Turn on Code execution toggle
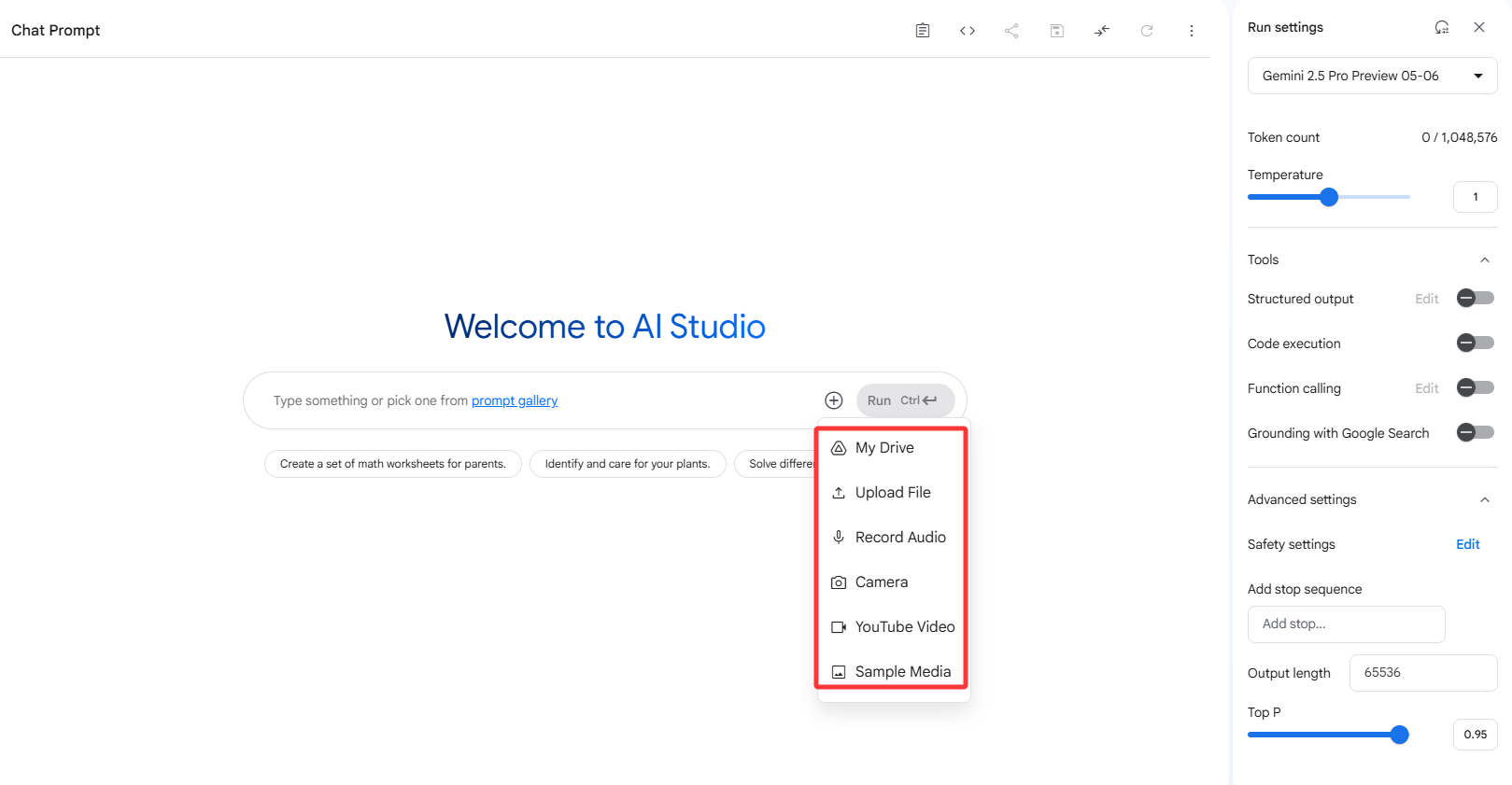This screenshot has height=785, width=1512. [1476, 343]
